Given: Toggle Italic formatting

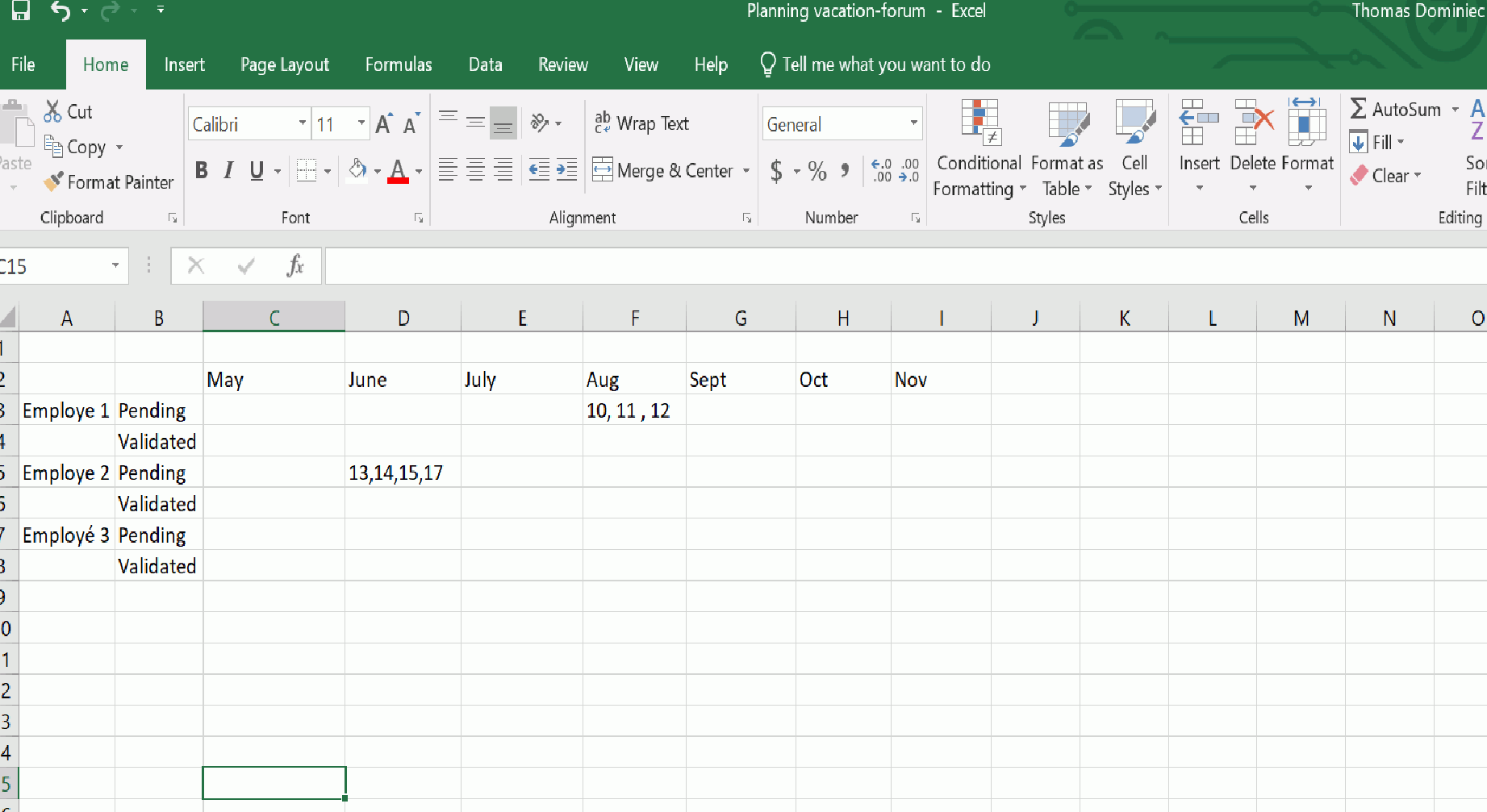Looking at the screenshot, I should pos(229,171).
